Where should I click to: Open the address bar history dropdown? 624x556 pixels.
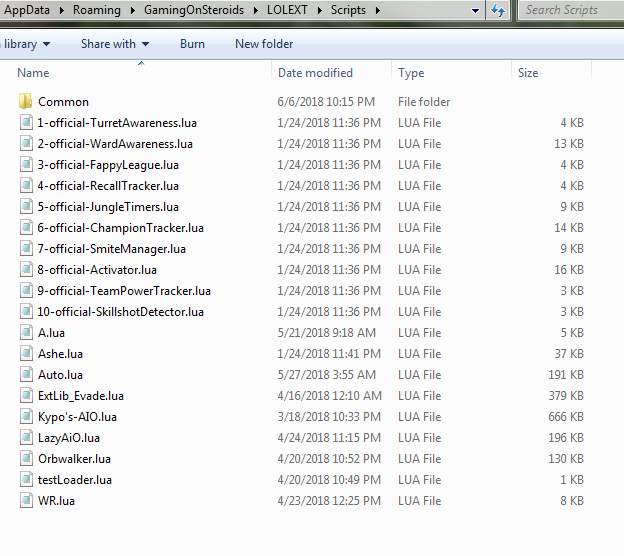click(475, 10)
